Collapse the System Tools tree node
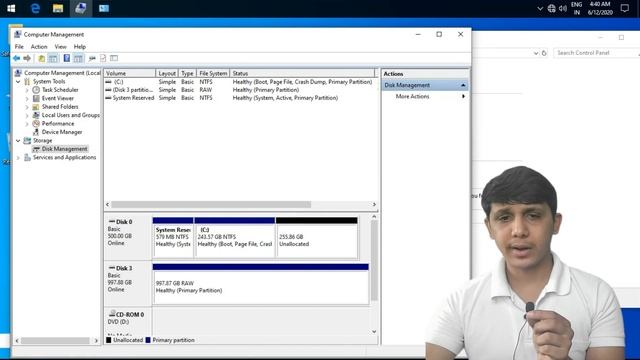The width and height of the screenshot is (640, 360). tap(18, 82)
